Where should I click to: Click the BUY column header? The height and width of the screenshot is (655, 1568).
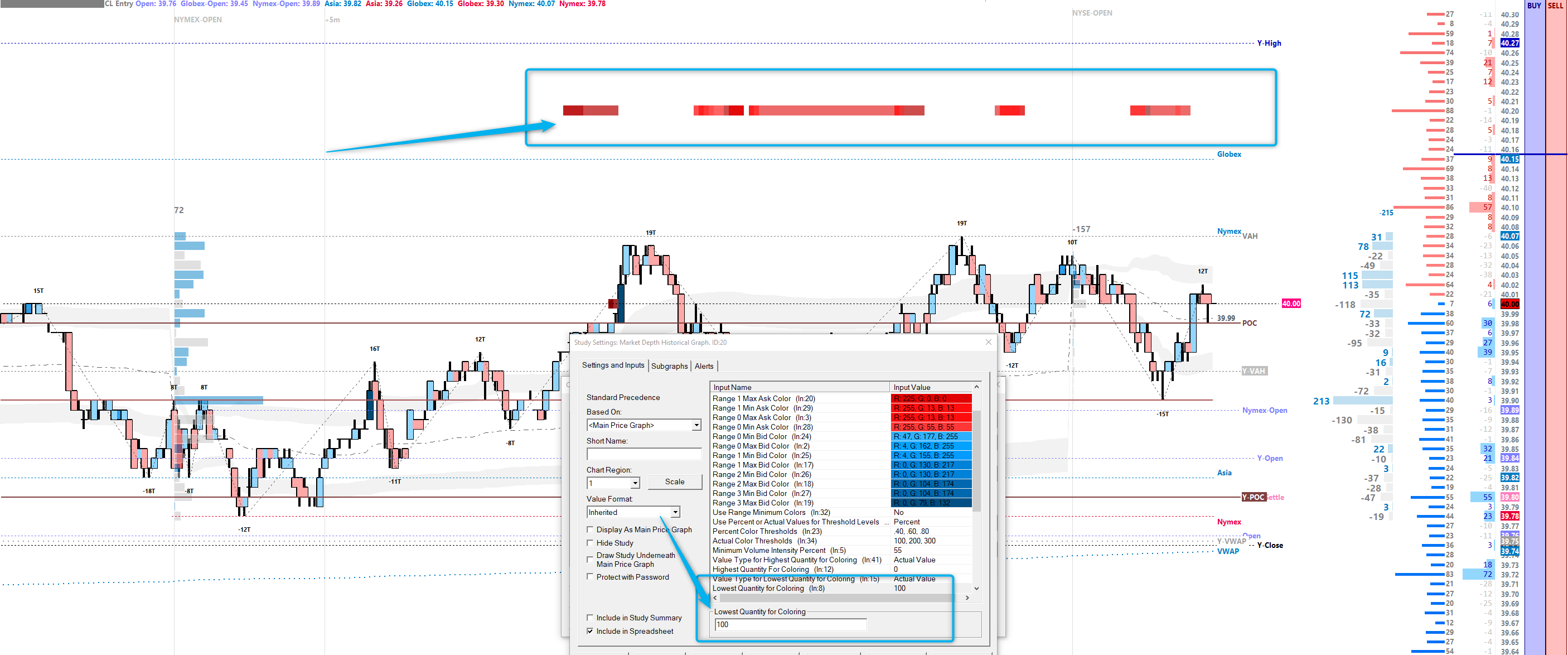(1534, 6)
